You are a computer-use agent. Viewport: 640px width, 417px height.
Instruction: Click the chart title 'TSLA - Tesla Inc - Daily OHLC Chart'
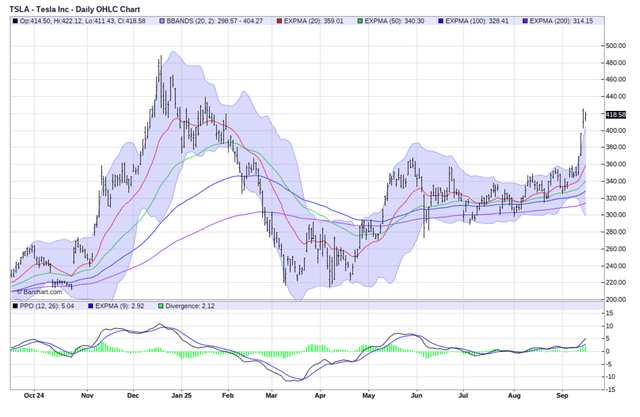[75, 9]
